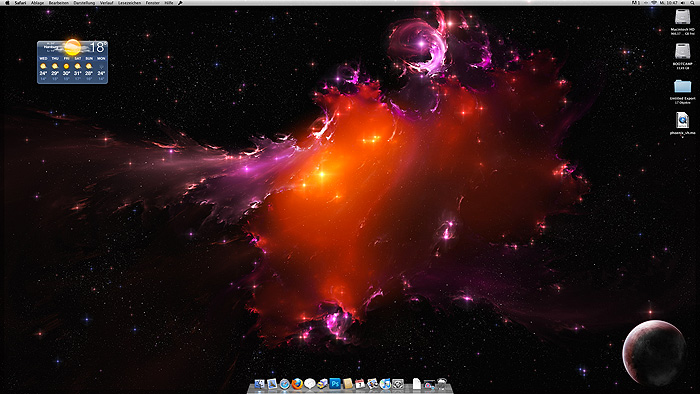Viewport: 700px width, 394px height.
Task: Open the Darstellung menu
Action: coord(84,3)
